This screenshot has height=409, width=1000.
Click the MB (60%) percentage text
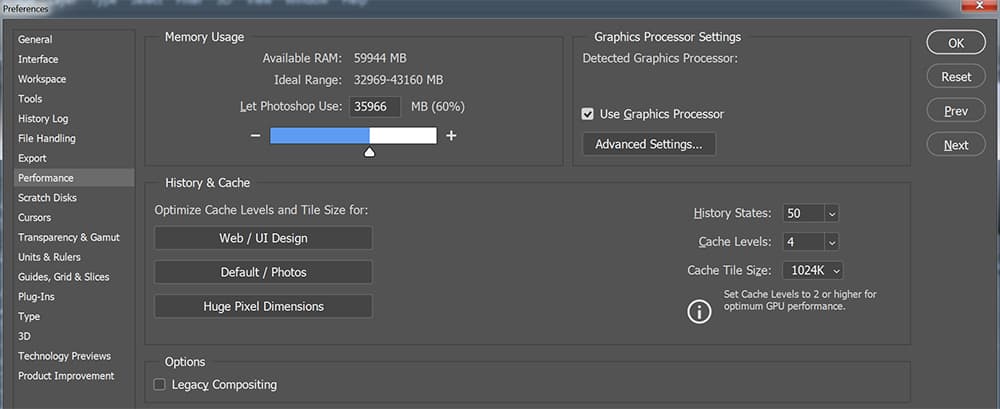[x=438, y=107]
